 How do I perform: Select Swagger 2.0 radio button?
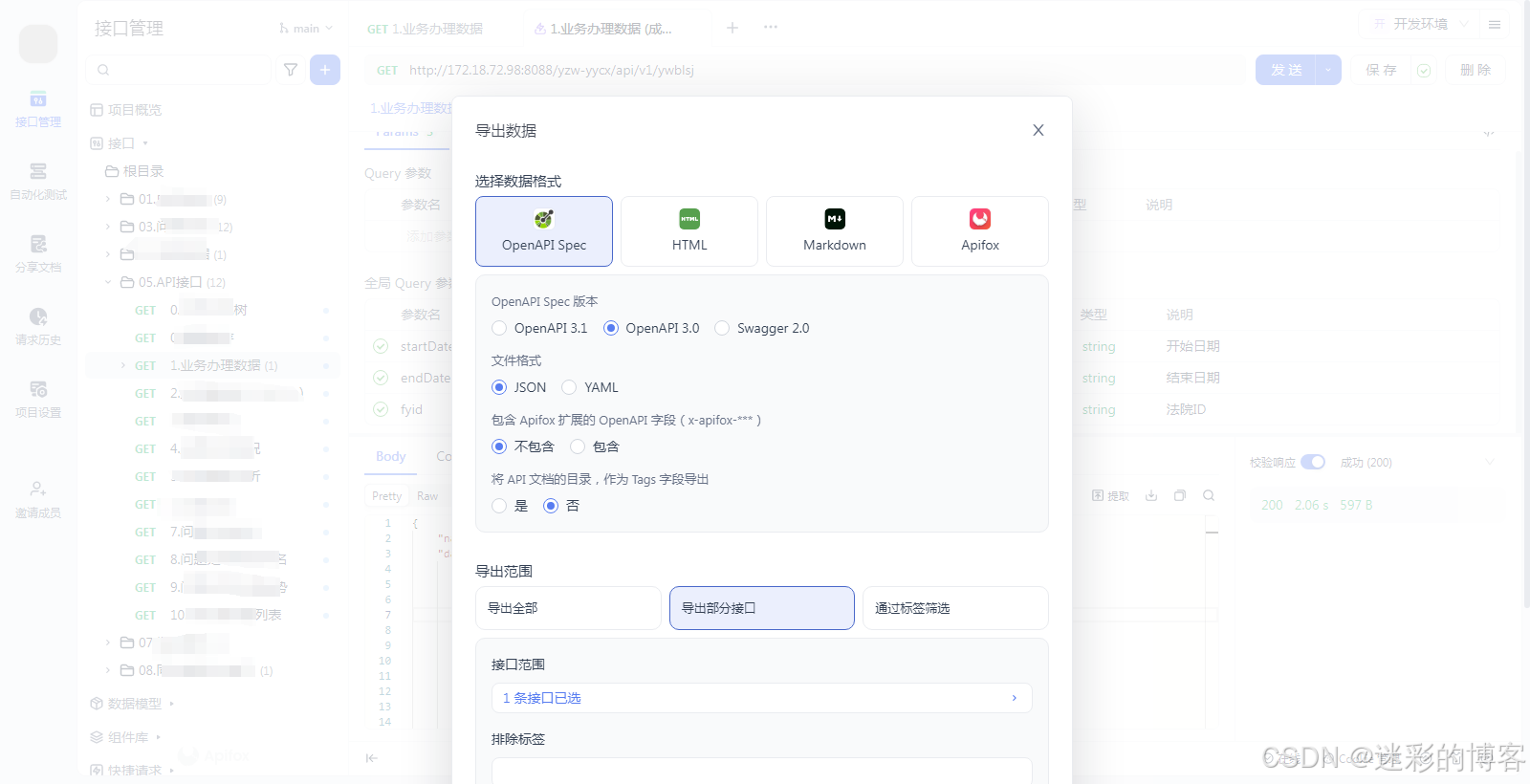[x=722, y=328]
